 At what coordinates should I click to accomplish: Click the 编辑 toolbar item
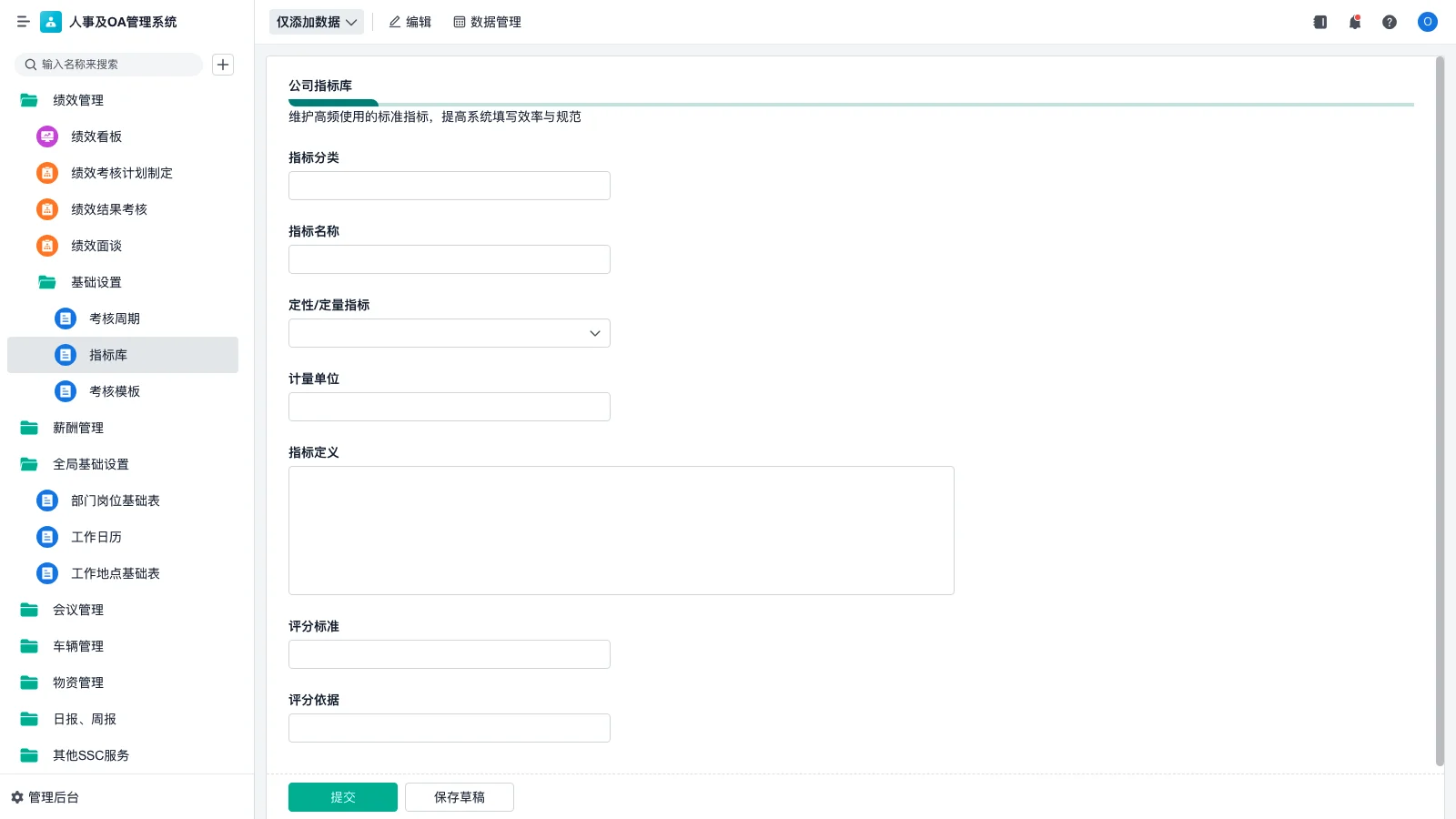point(409,22)
